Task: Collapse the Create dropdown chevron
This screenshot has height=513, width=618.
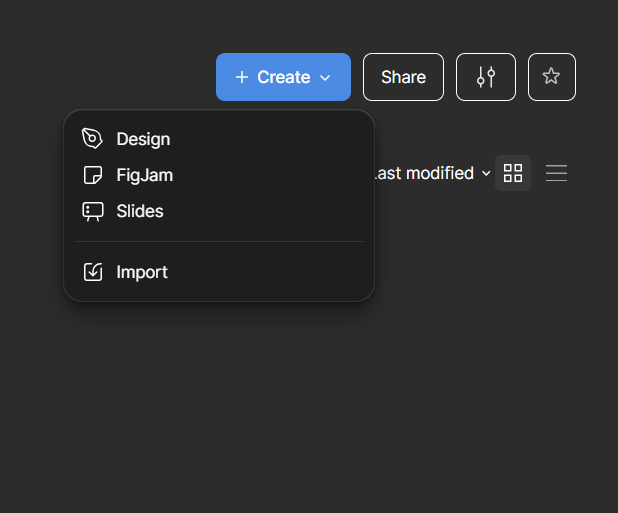Action: pyautogui.click(x=325, y=78)
